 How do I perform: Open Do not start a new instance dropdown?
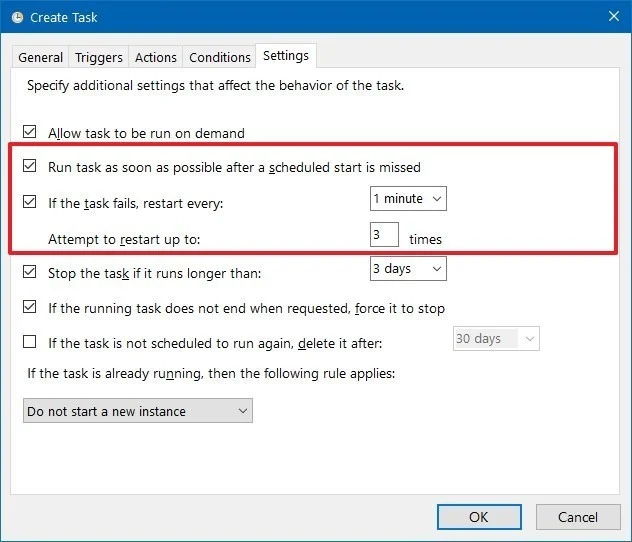(x=138, y=411)
